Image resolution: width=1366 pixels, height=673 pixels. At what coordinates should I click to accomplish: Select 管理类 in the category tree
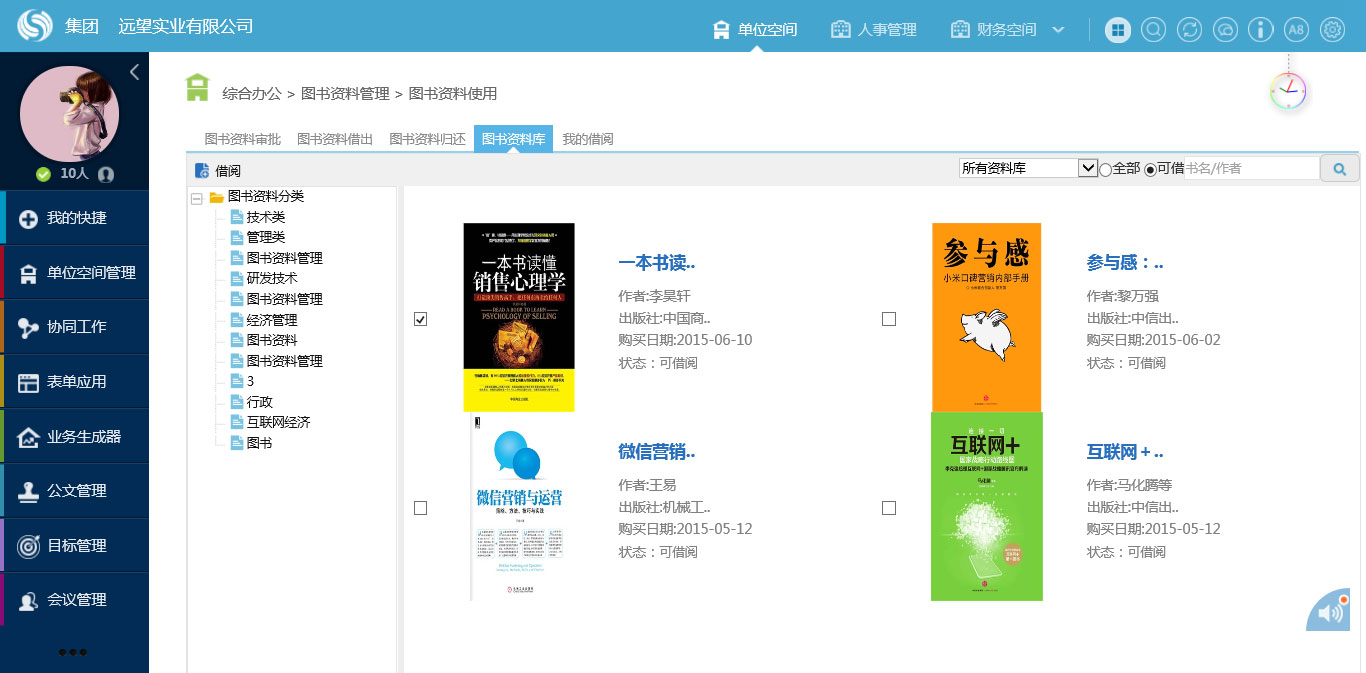(x=266, y=237)
